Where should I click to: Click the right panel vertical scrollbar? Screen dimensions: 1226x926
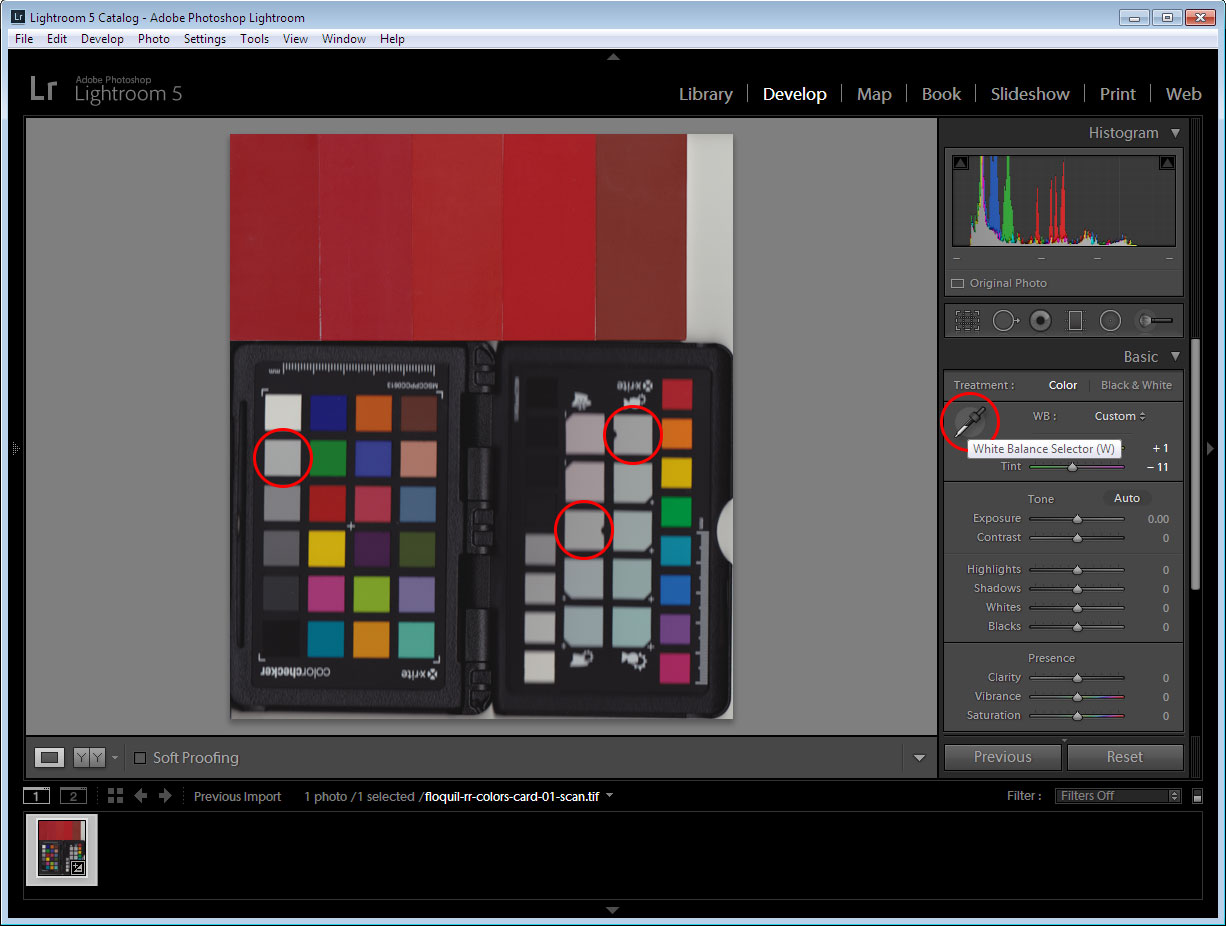1194,464
